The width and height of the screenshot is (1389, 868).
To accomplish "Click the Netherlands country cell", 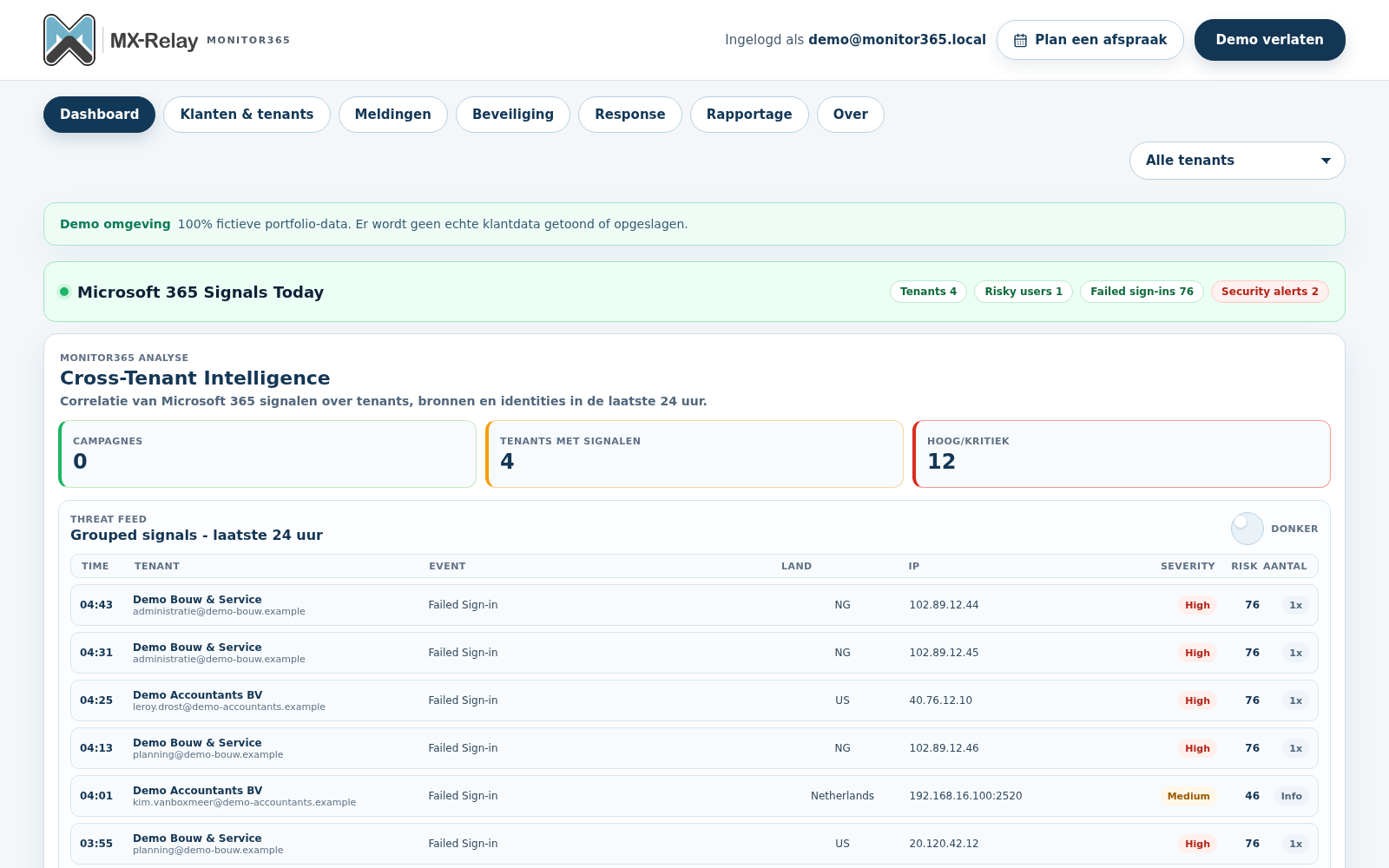I will (842, 796).
